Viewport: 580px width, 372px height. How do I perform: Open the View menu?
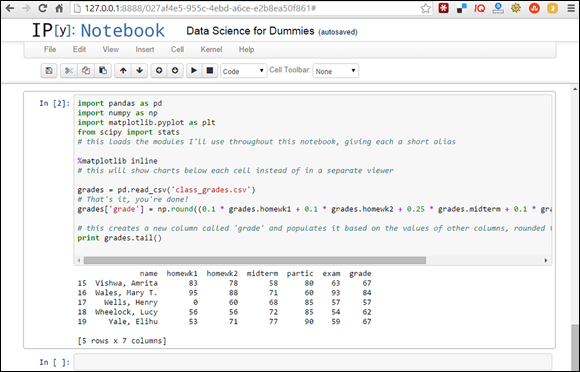point(111,50)
